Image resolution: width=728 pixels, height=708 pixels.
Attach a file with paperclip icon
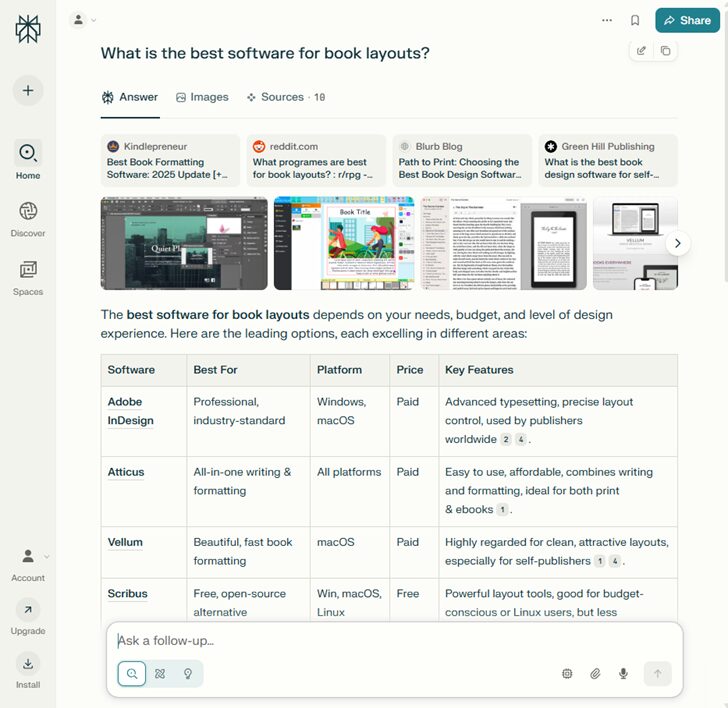point(595,674)
